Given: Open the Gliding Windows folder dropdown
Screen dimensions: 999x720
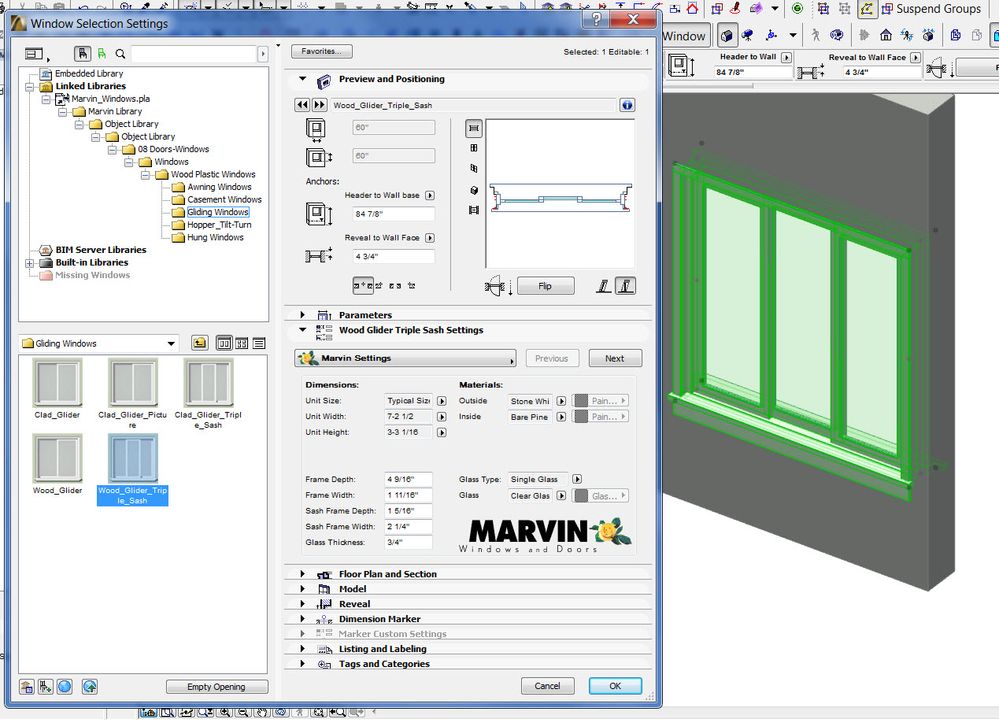Looking at the screenshot, I should (171, 344).
